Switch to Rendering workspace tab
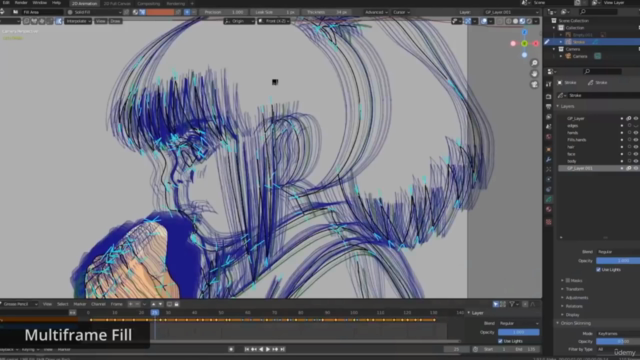This screenshot has width=640, height=360. tap(176, 3)
